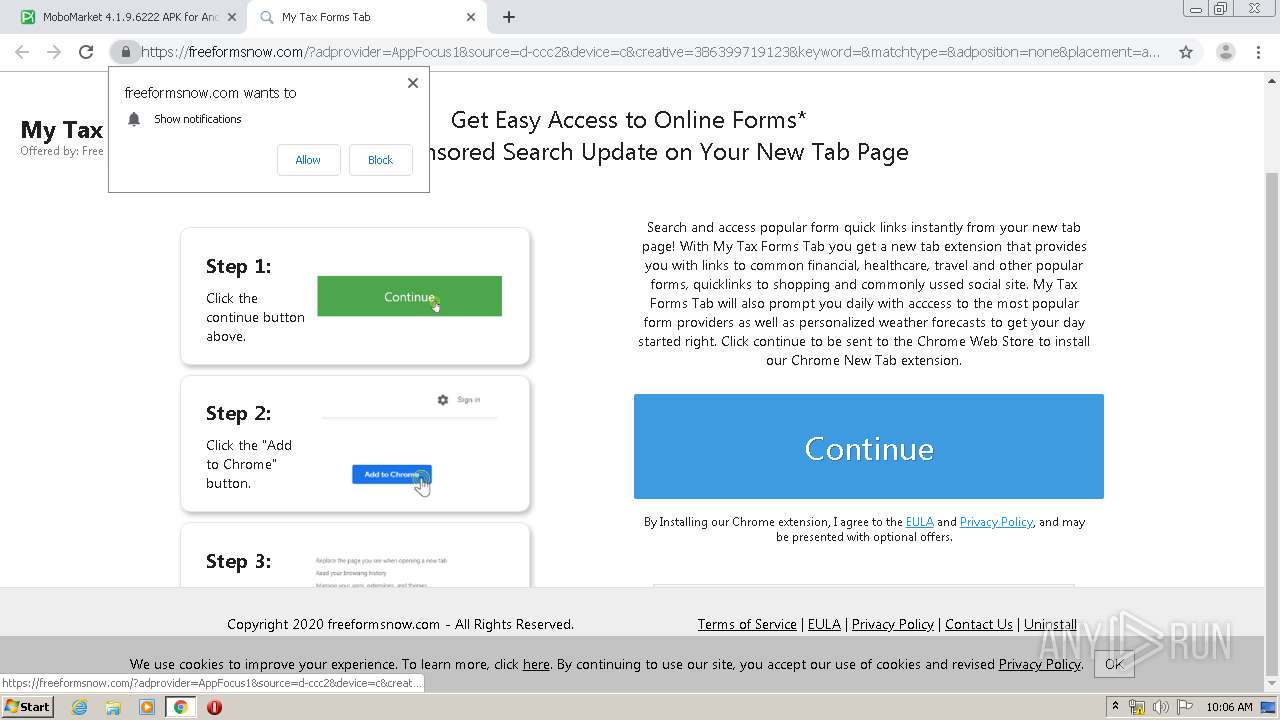Close the MoboMarket APK tab

(232, 17)
